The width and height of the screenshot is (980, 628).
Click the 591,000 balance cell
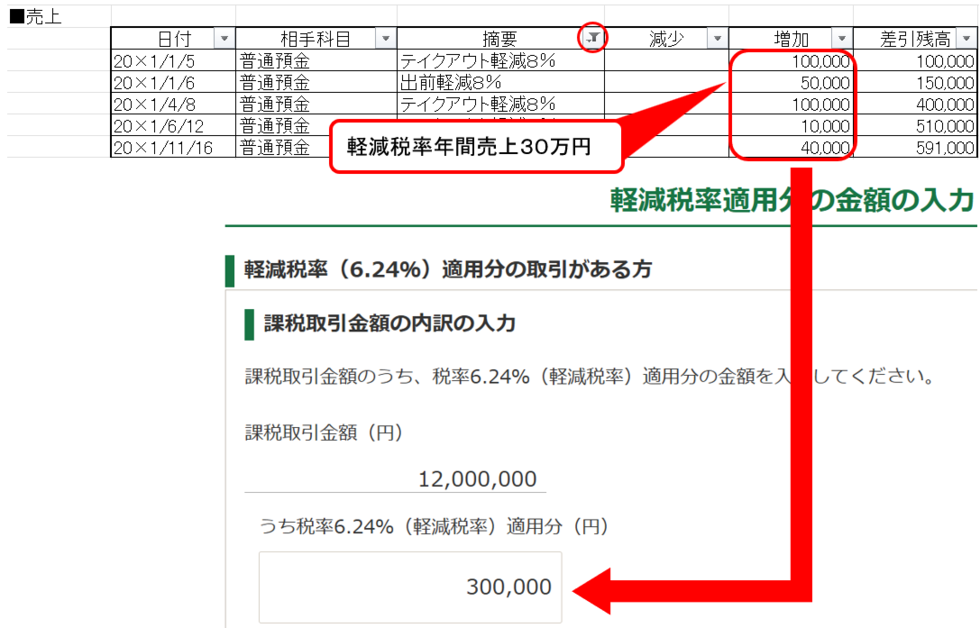pos(914,148)
